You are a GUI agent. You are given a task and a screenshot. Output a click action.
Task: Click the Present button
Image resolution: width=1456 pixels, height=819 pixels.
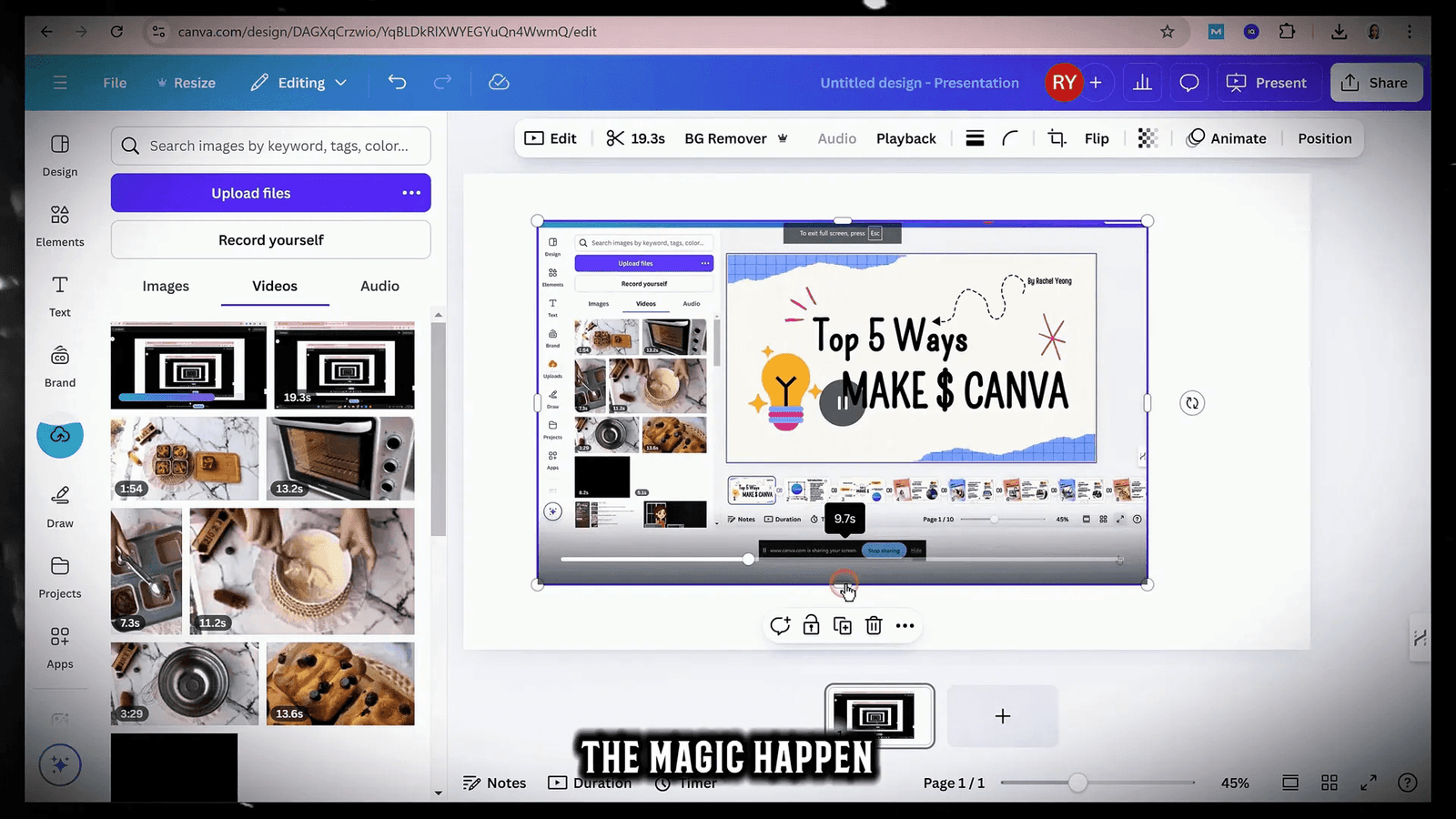[x=1267, y=83]
